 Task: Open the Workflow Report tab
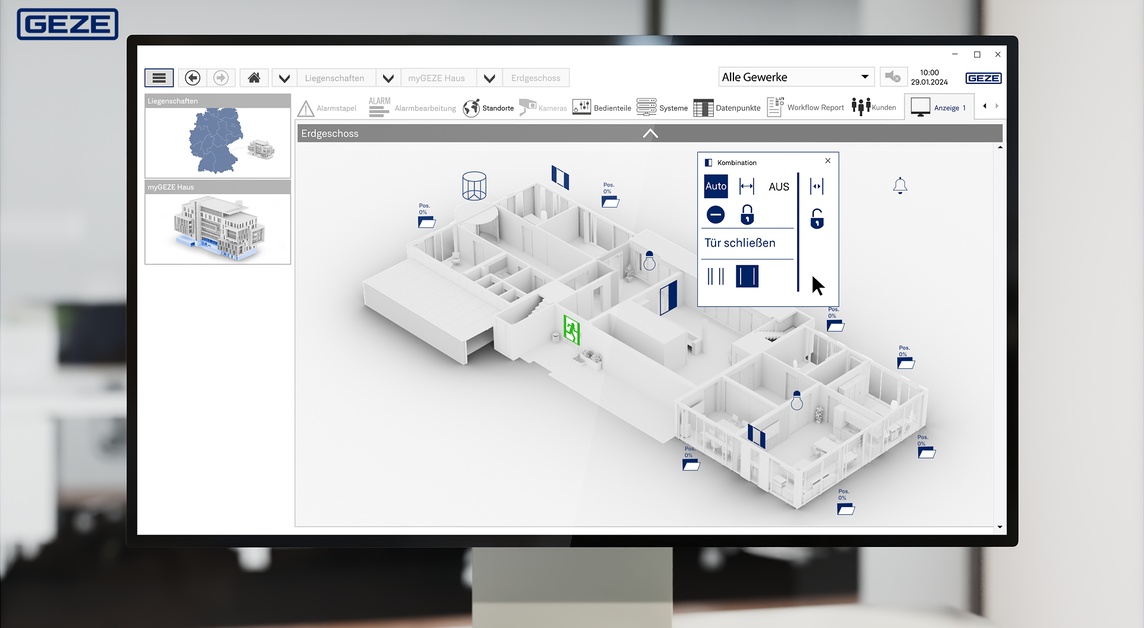805,107
